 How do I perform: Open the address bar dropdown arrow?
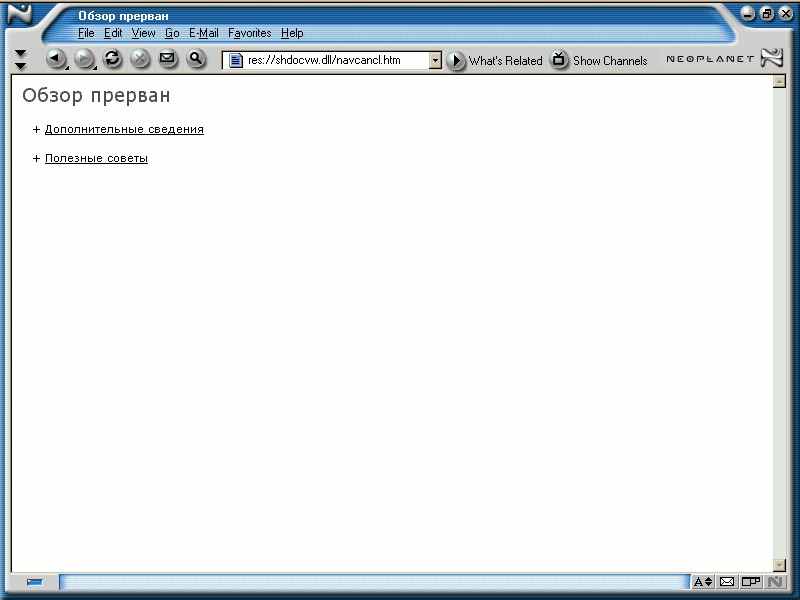click(435, 60)
